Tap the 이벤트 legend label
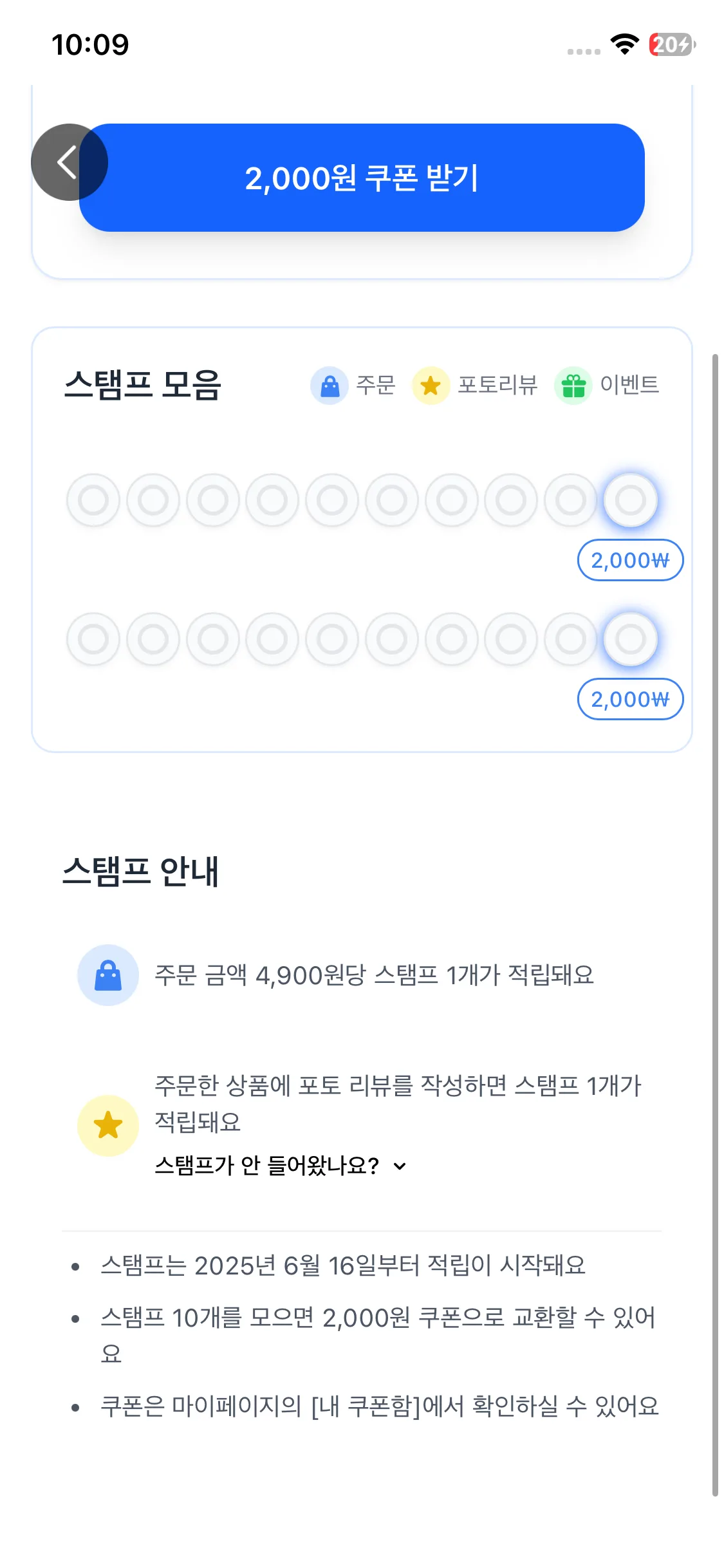This screenshot has width=724, height=1568. point(629,385)
